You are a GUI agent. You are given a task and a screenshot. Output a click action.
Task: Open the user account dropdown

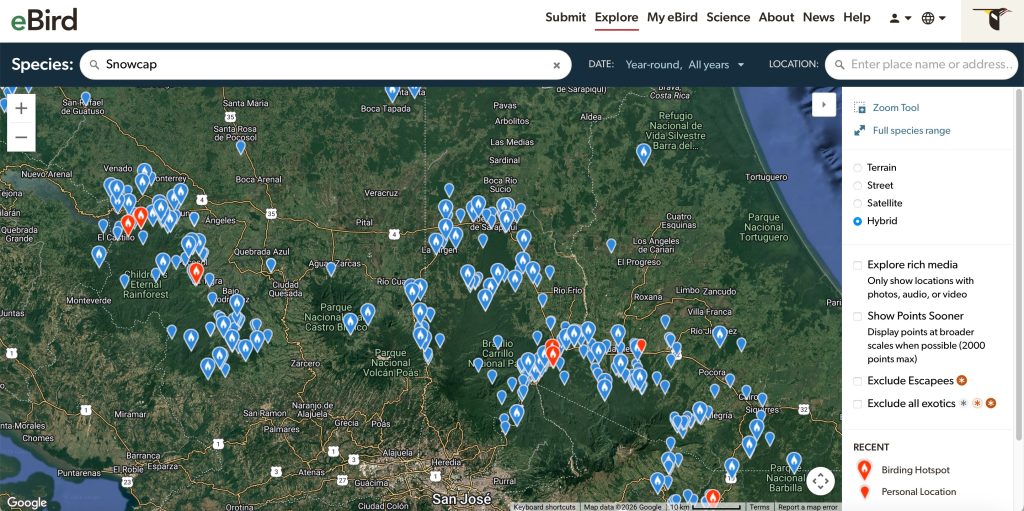coord(900,18)
